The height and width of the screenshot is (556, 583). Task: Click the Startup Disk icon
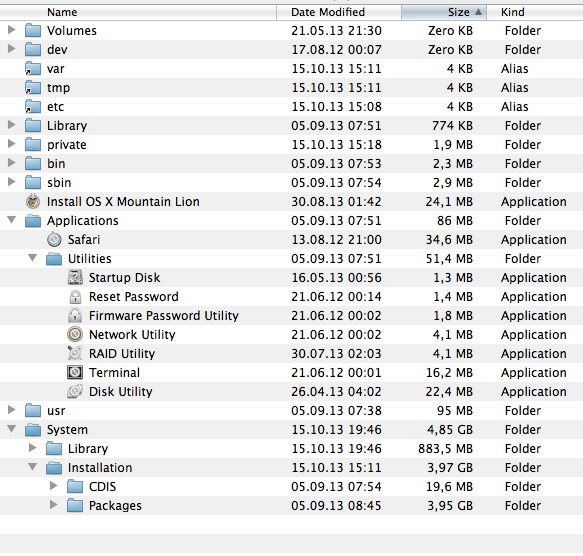click(x=75, y=277)
